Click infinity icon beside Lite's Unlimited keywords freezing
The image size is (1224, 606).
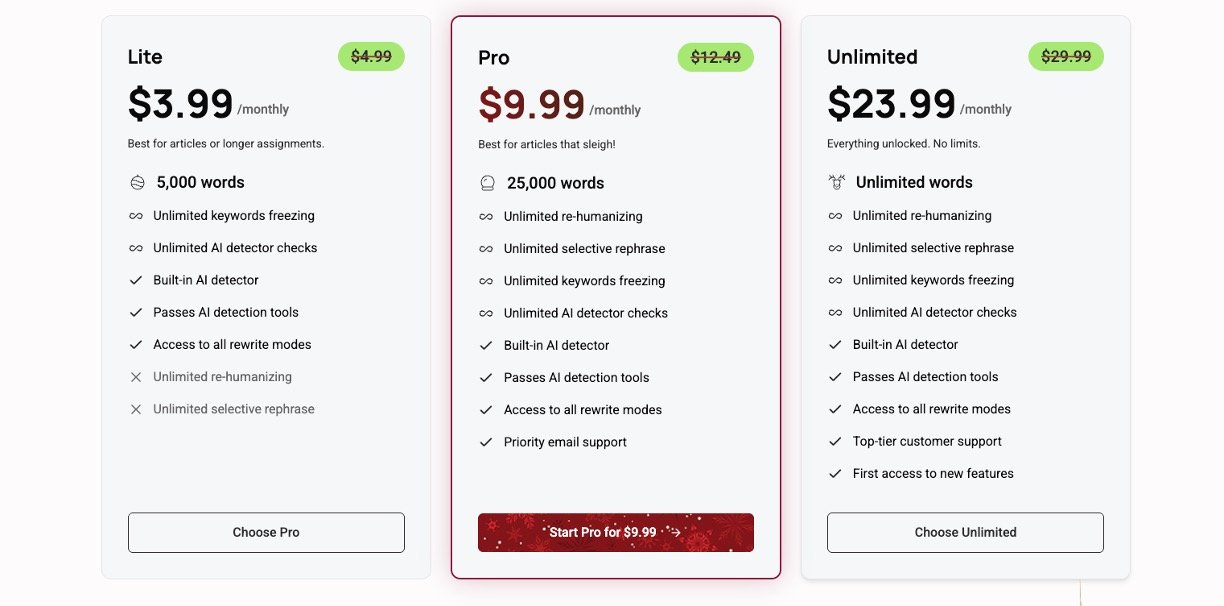click(136, 216)
